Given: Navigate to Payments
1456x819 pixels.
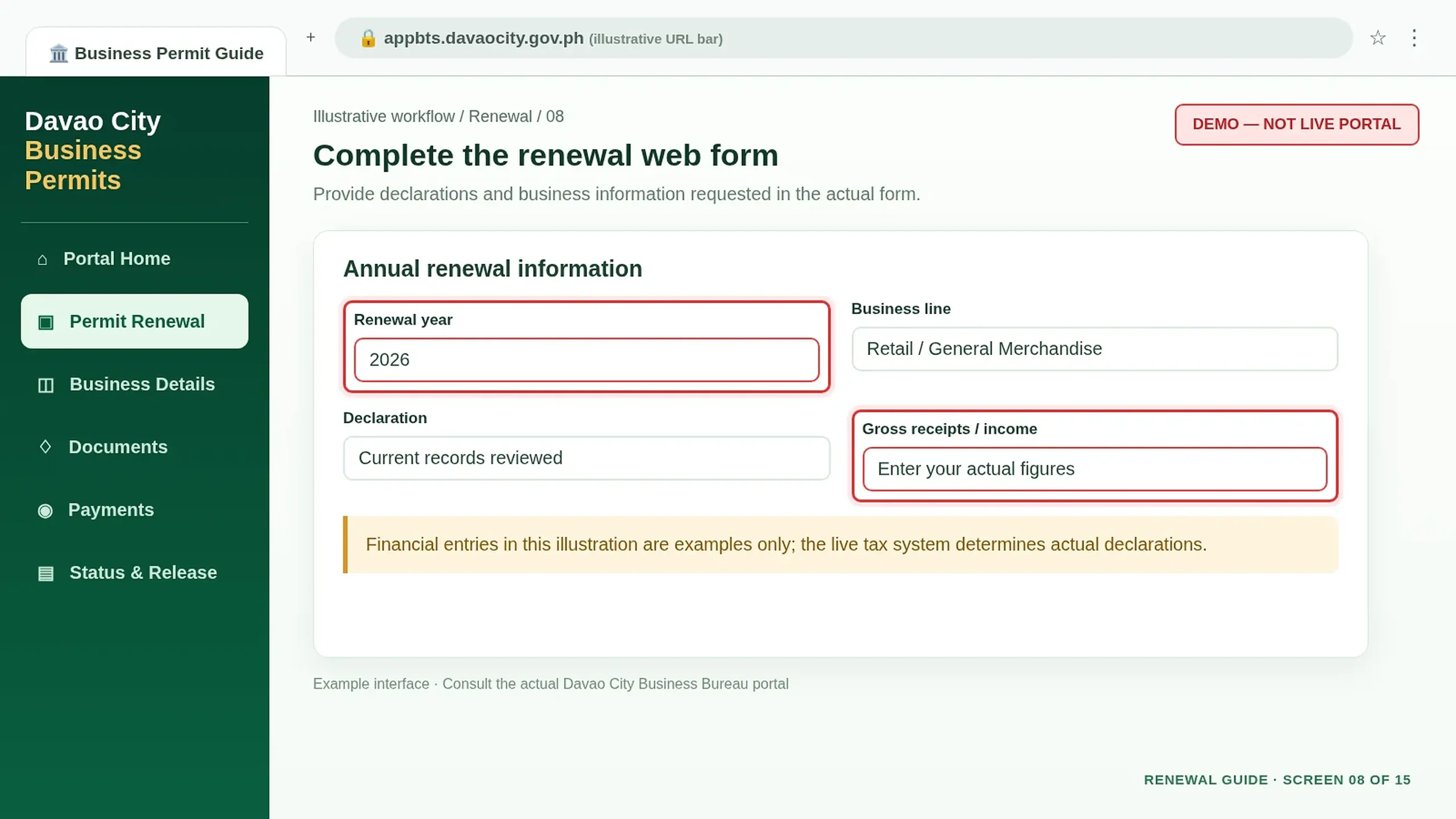Looking at the screenshot, I should [135, 510].
